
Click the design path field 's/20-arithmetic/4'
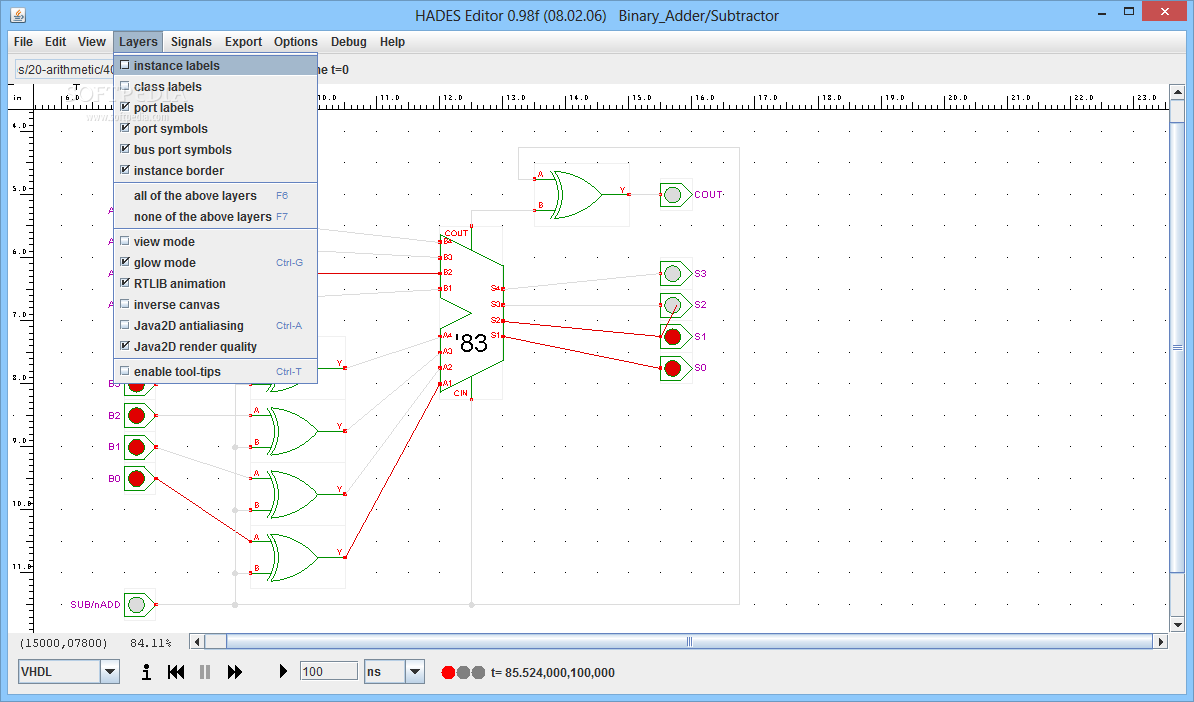click(65, 69)
